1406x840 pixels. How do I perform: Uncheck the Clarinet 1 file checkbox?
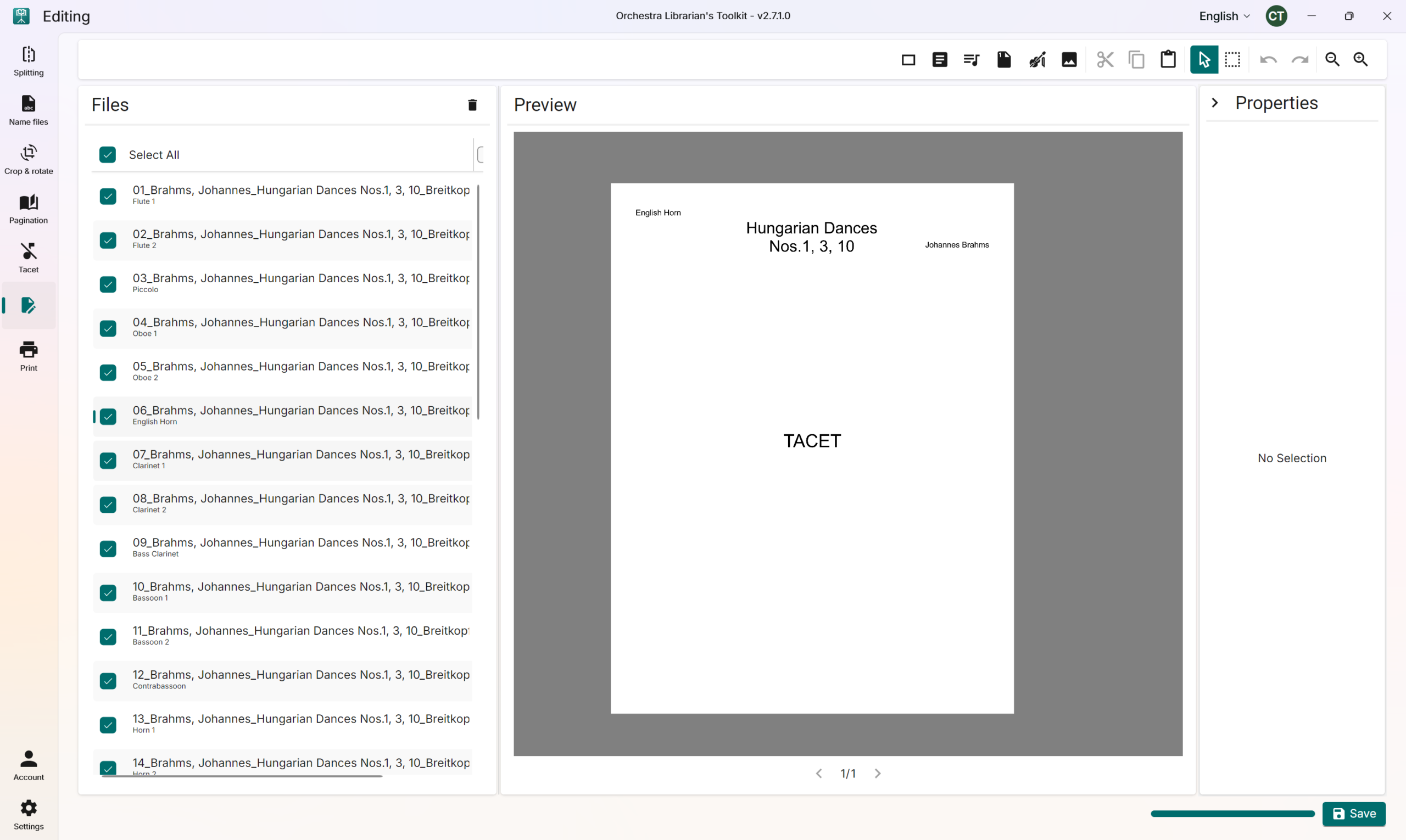coord(108,461)
